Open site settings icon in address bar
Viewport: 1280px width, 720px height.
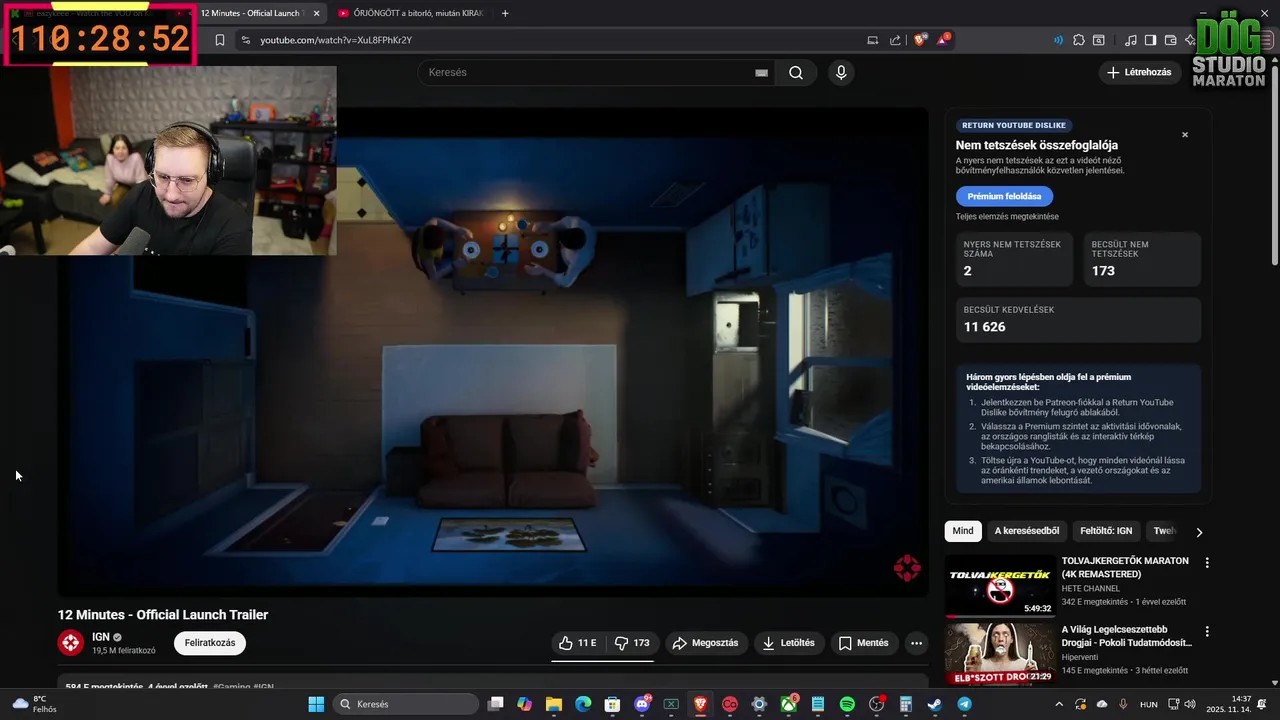(245, 40)
